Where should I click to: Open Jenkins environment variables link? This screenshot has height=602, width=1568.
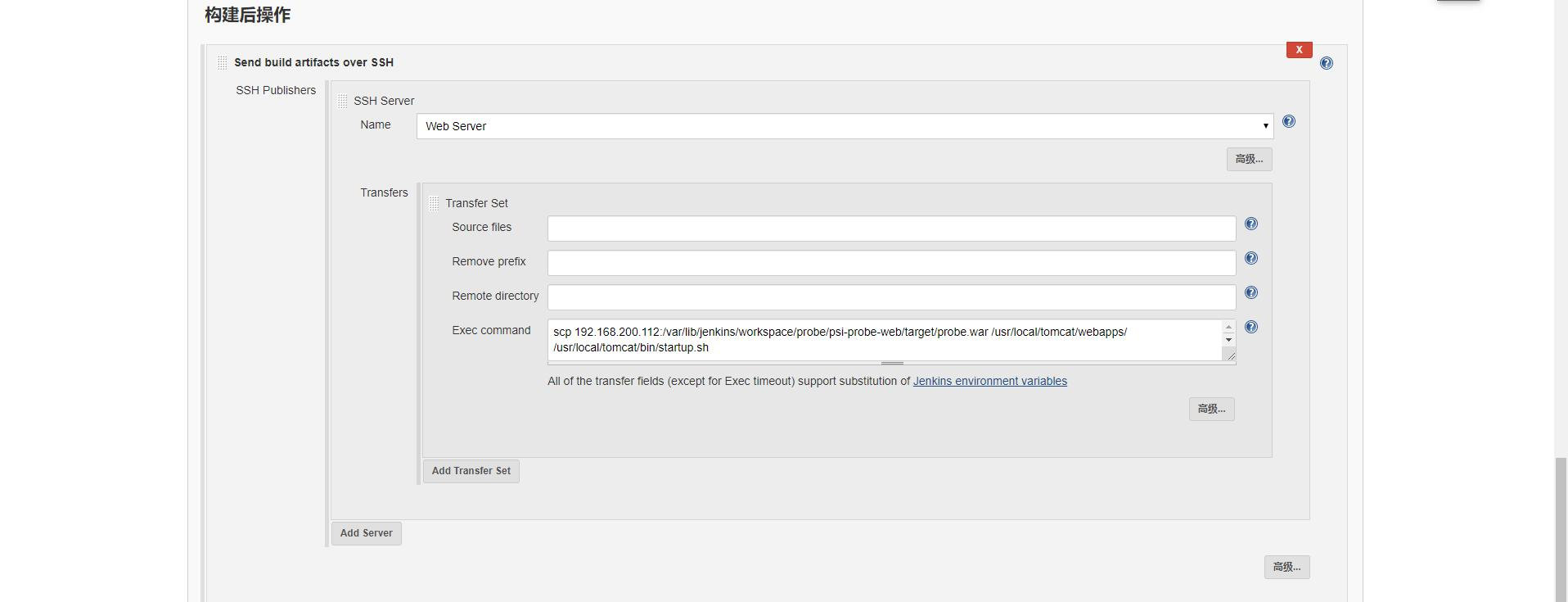pos(989,381)
